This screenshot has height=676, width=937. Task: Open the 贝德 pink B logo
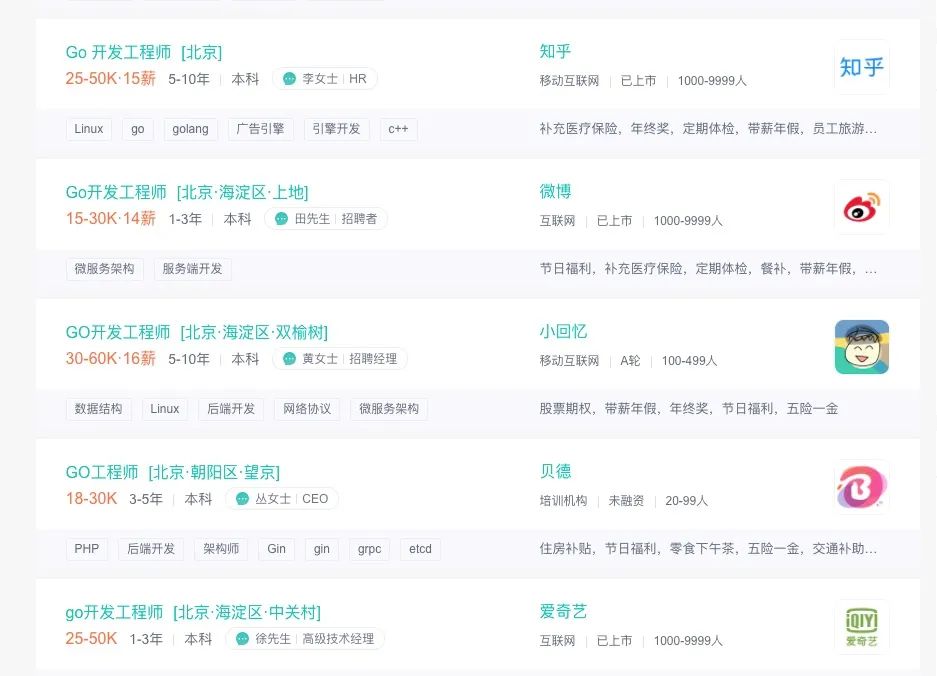coord(861,487)
